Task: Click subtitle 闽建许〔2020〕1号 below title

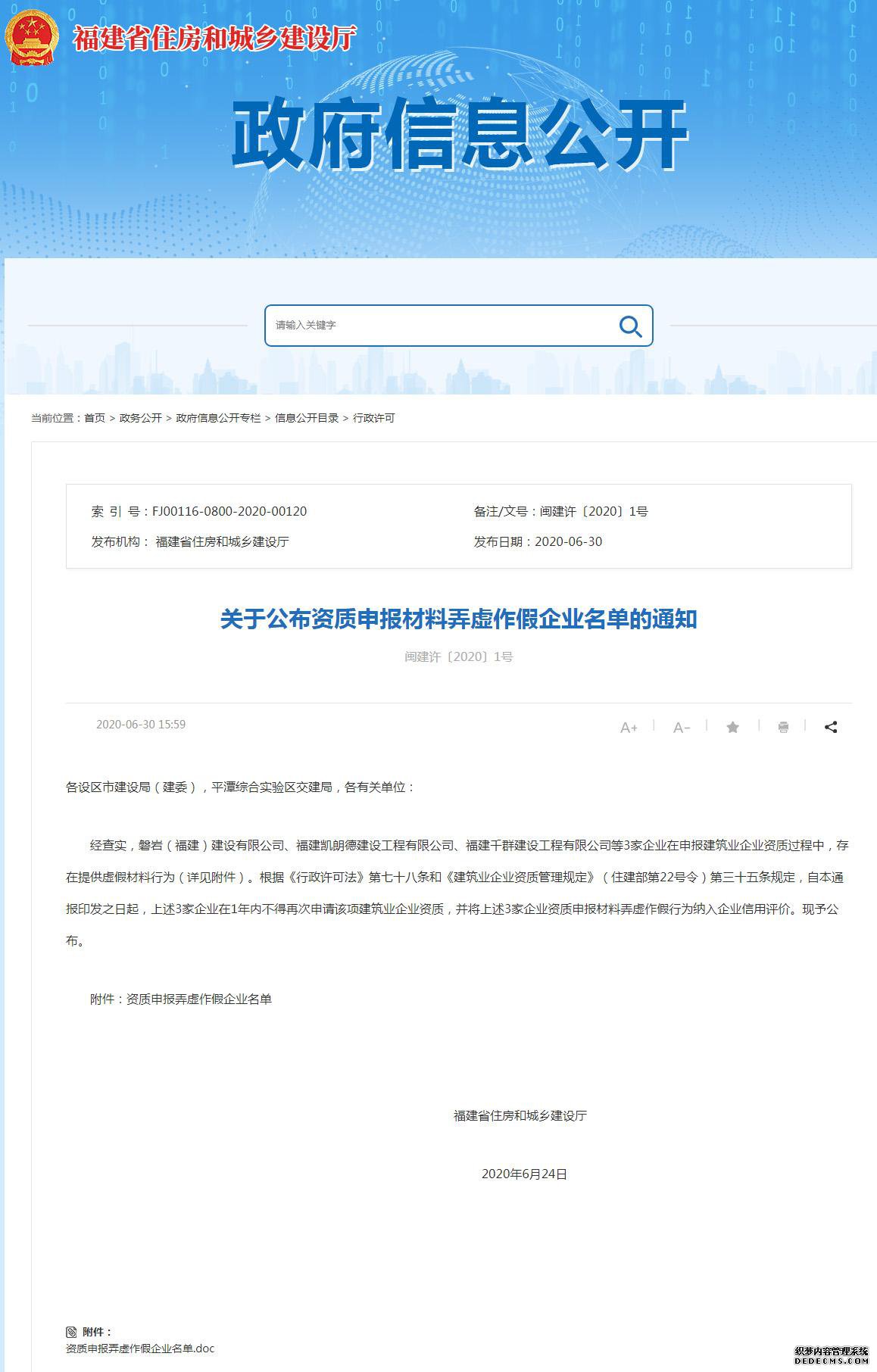Action: (459, 657)
